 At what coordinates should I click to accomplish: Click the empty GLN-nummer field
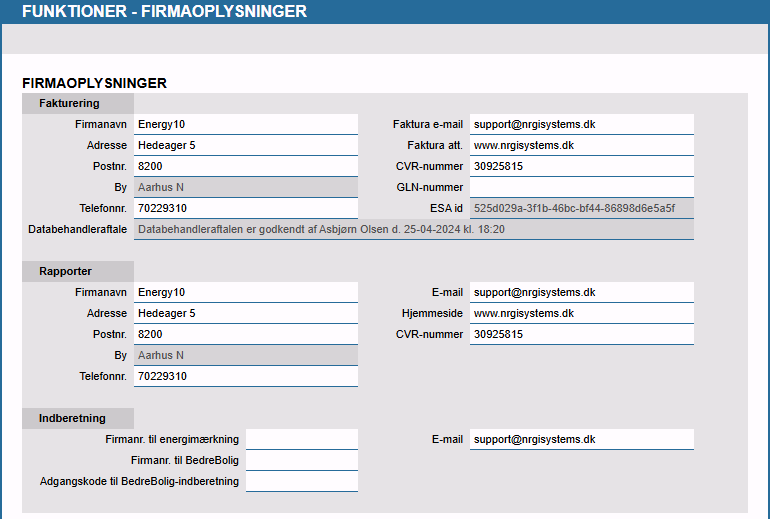coord(581,187)
